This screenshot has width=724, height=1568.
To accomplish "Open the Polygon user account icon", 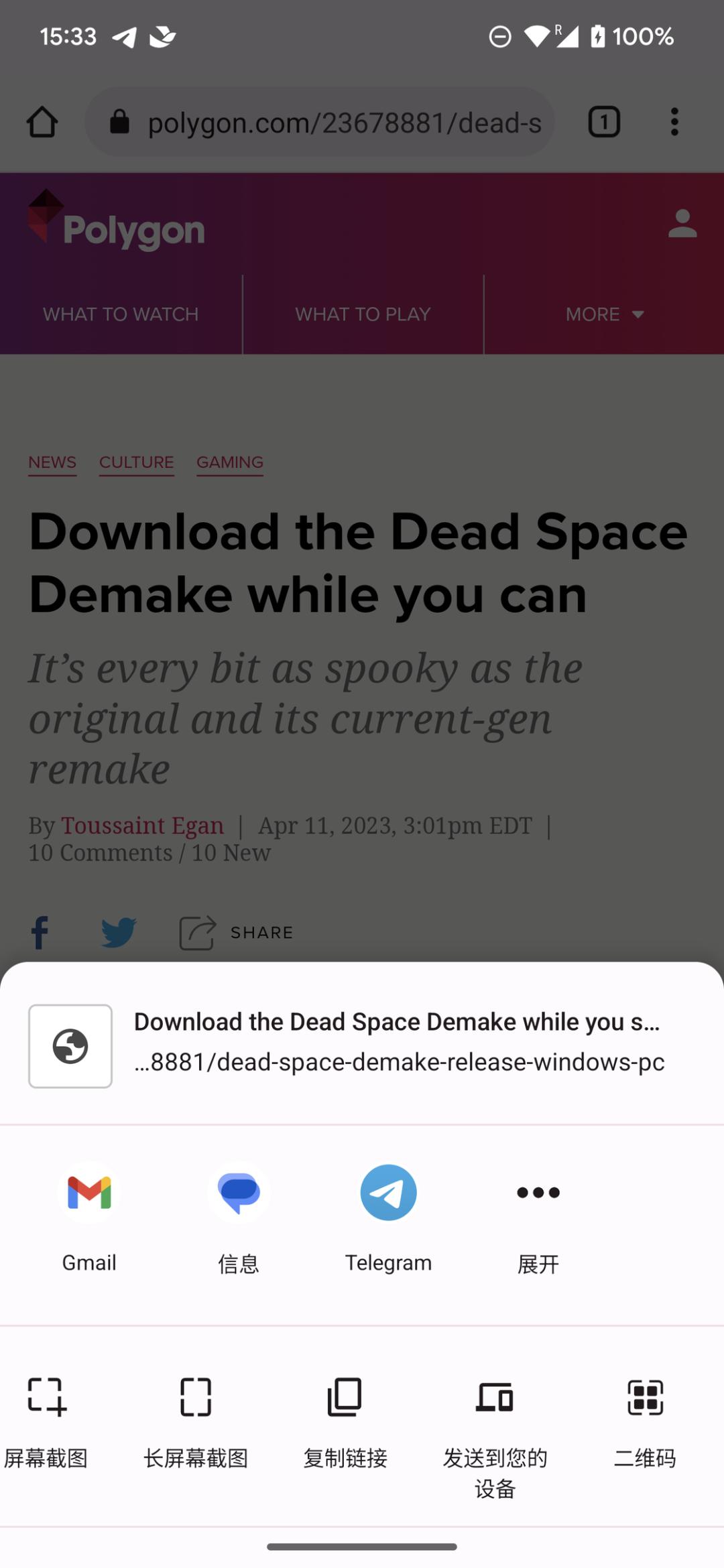I will 682,224.
